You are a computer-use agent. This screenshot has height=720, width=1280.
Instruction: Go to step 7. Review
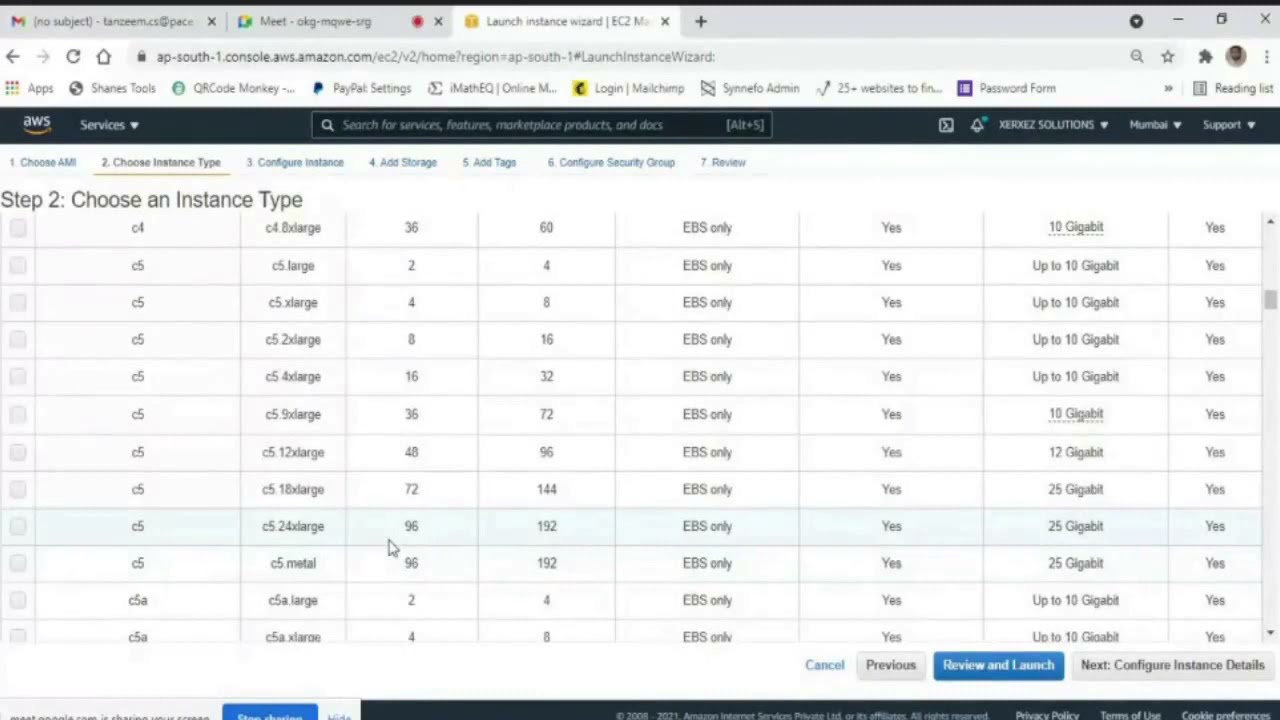click(723, 162)
